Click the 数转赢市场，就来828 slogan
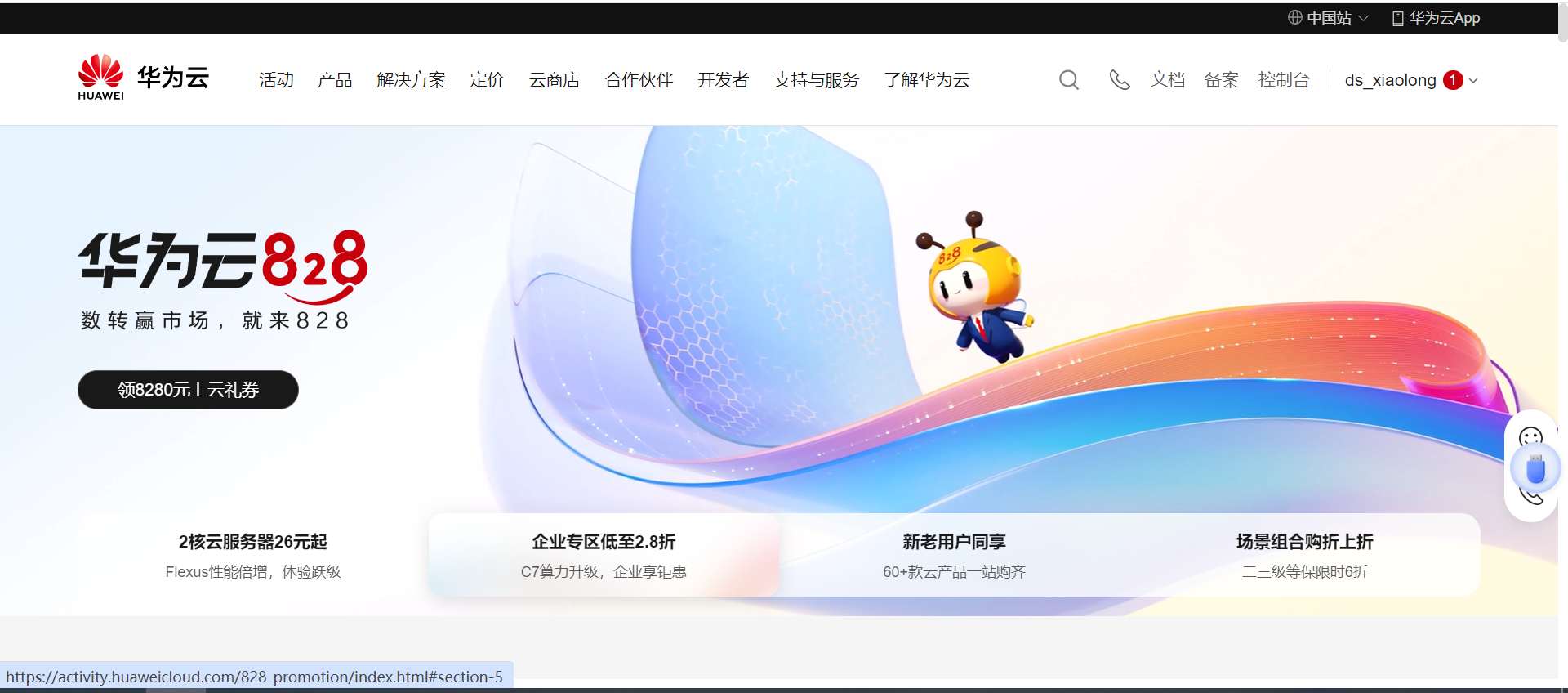This screenshot has width=1568, height=693. (215, 320)
